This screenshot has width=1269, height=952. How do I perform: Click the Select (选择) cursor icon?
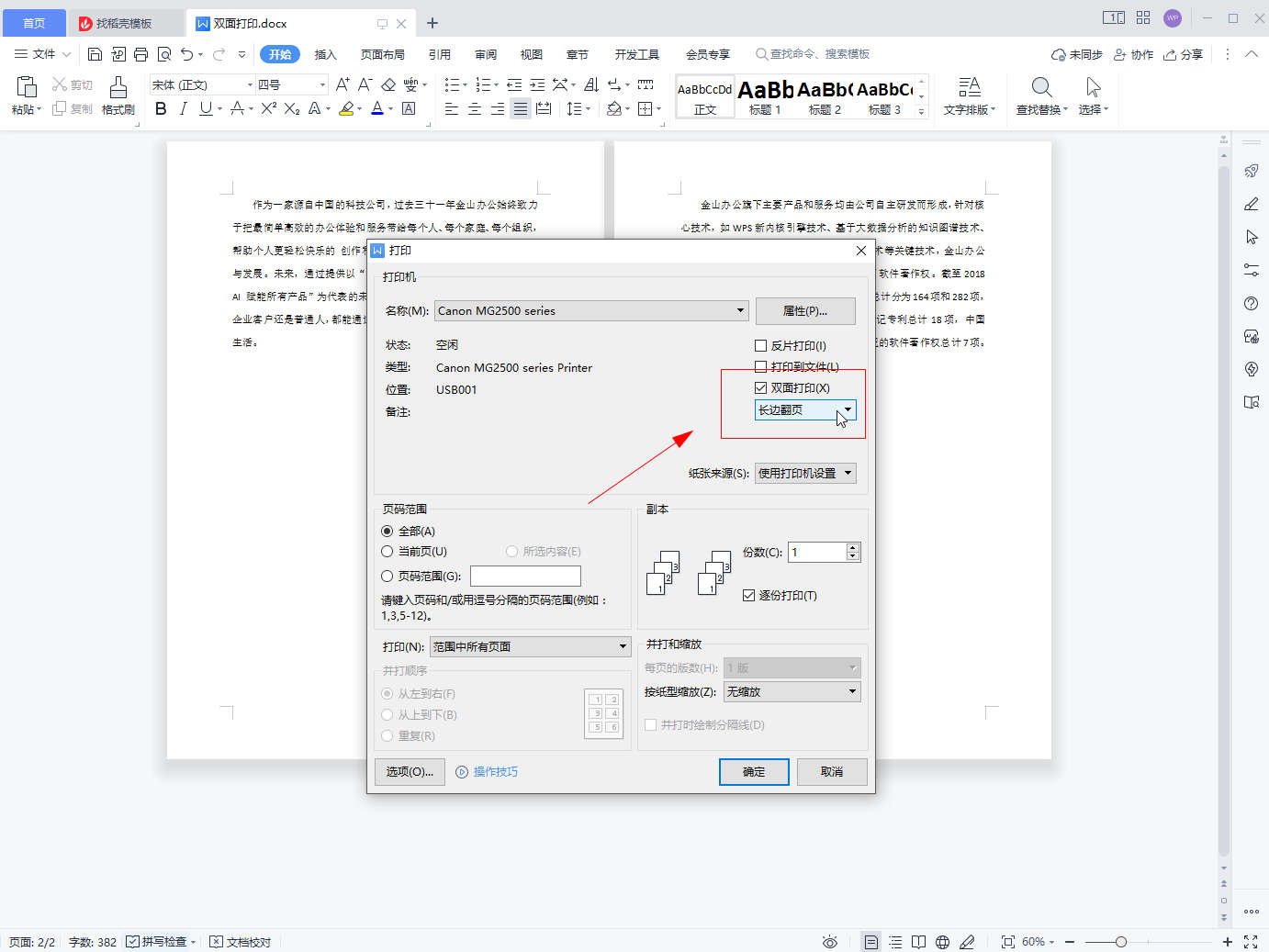(1093, 87)
